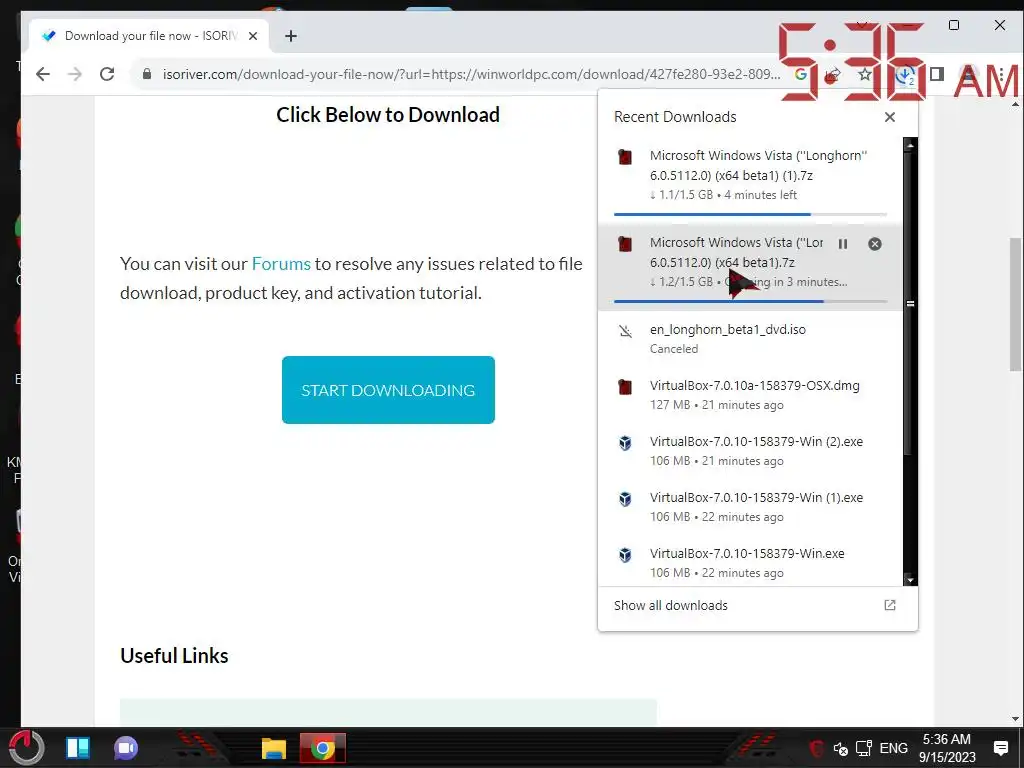Open File Explorer from taskbar
The width and height of the screenshot is (1024, 768).
click(x=274, y=748)
